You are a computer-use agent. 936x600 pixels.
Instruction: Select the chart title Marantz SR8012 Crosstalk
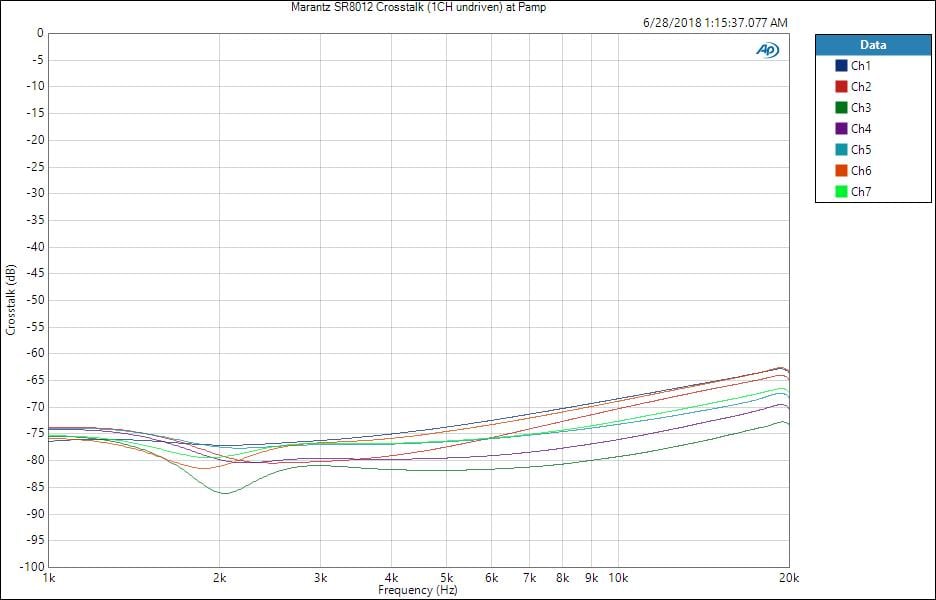pos(418,7)
